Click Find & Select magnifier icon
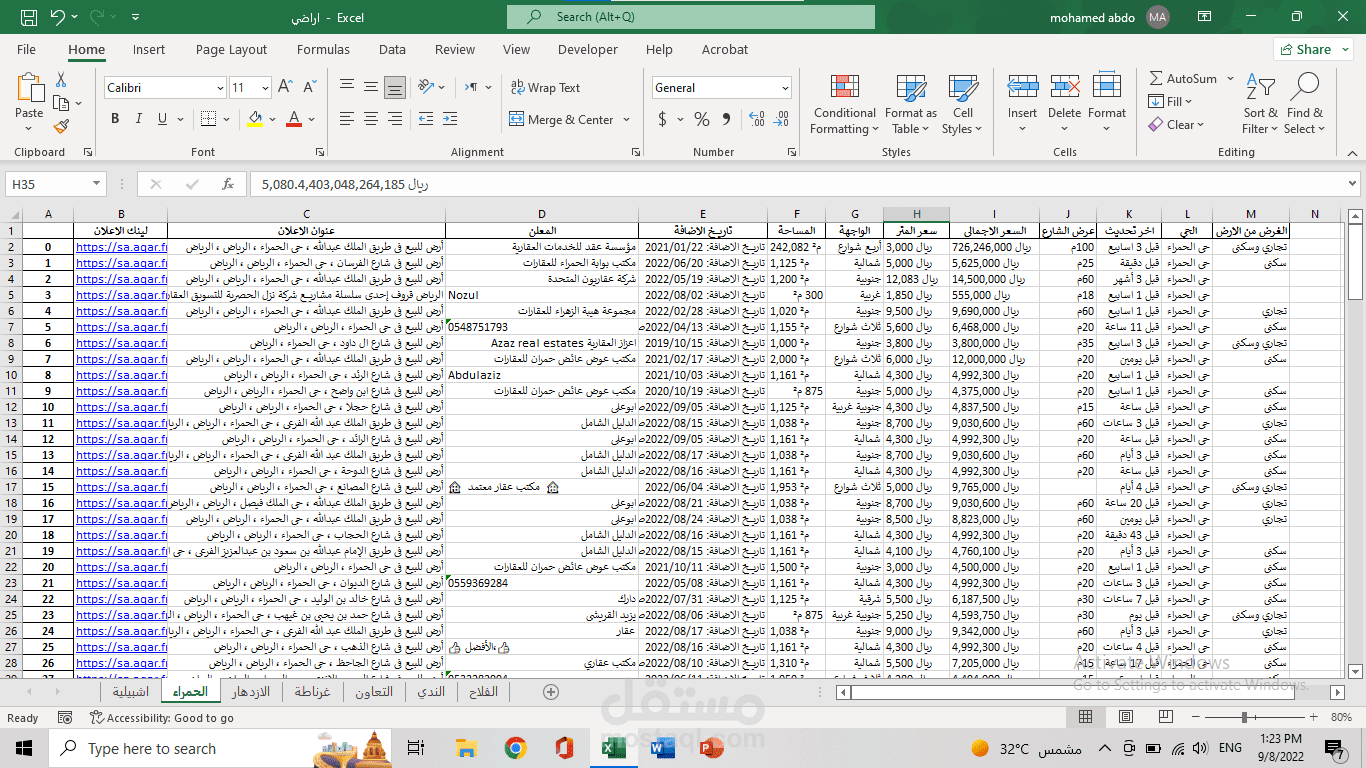The image size is (1366, 768). pyautogui.click(x=1305, y=87)
